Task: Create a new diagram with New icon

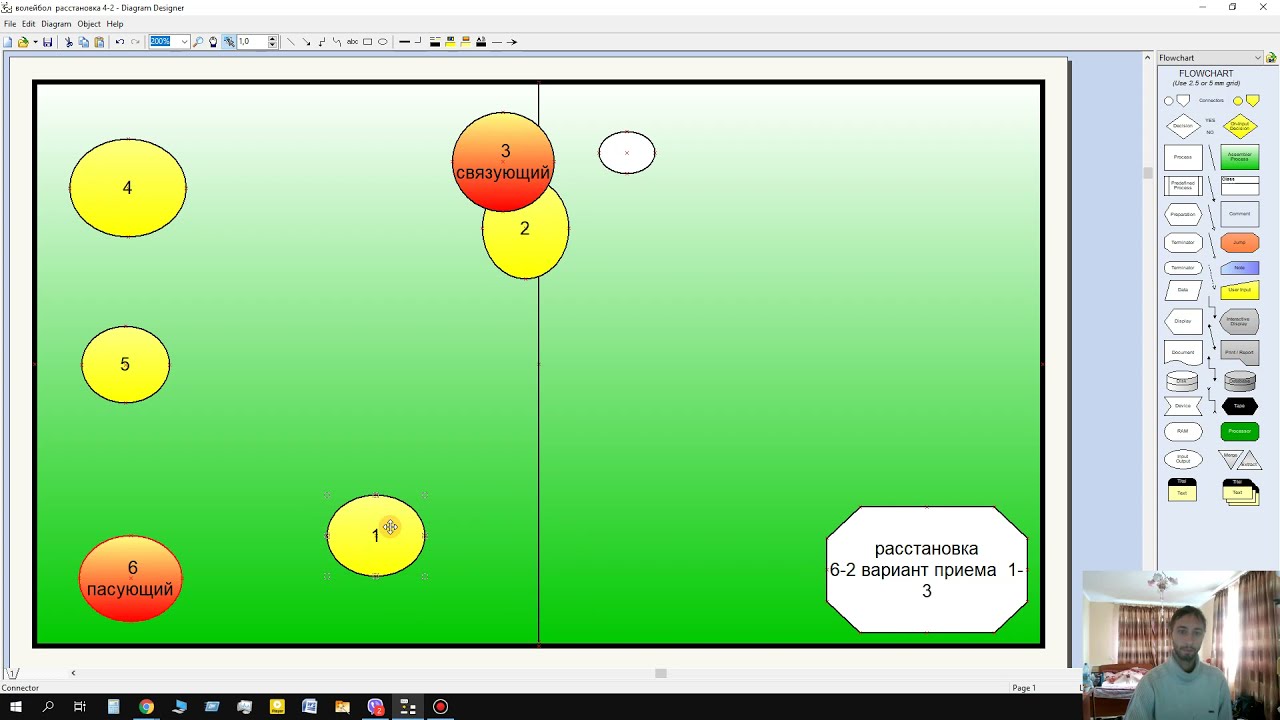Action: pos(8,42)
